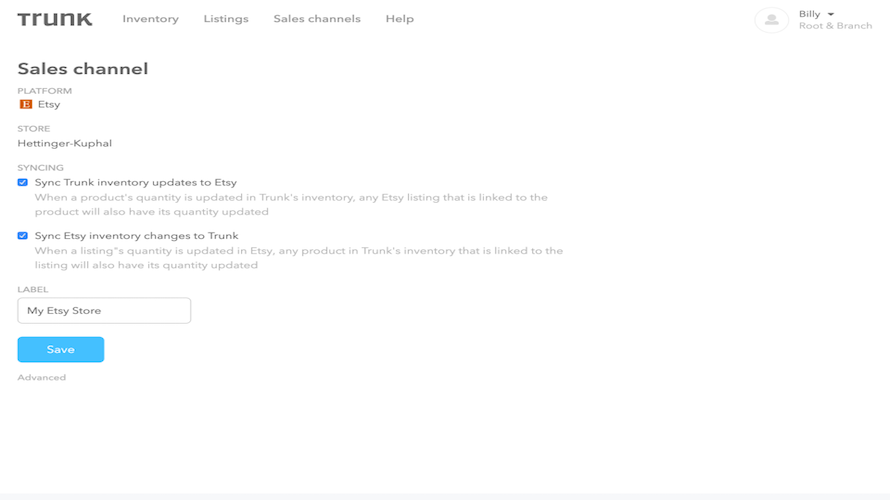Uncheck Sync Trunk inventory updates to Etsy

[23, 182]
